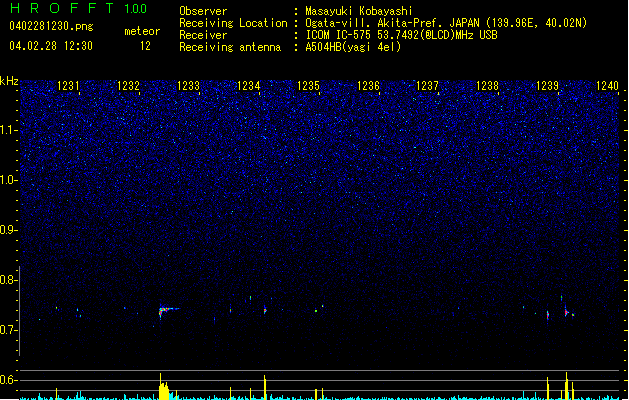This screenshot has height=400, width=629.
Task: Click the 1236 time marker
Action: pos(368,86)
